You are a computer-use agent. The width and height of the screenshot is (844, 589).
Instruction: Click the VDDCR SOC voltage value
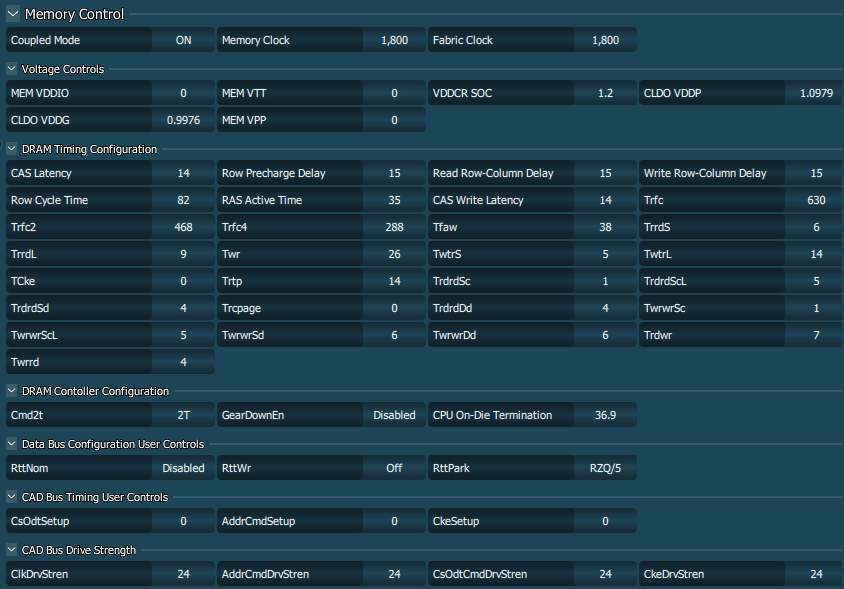point(605,93)
